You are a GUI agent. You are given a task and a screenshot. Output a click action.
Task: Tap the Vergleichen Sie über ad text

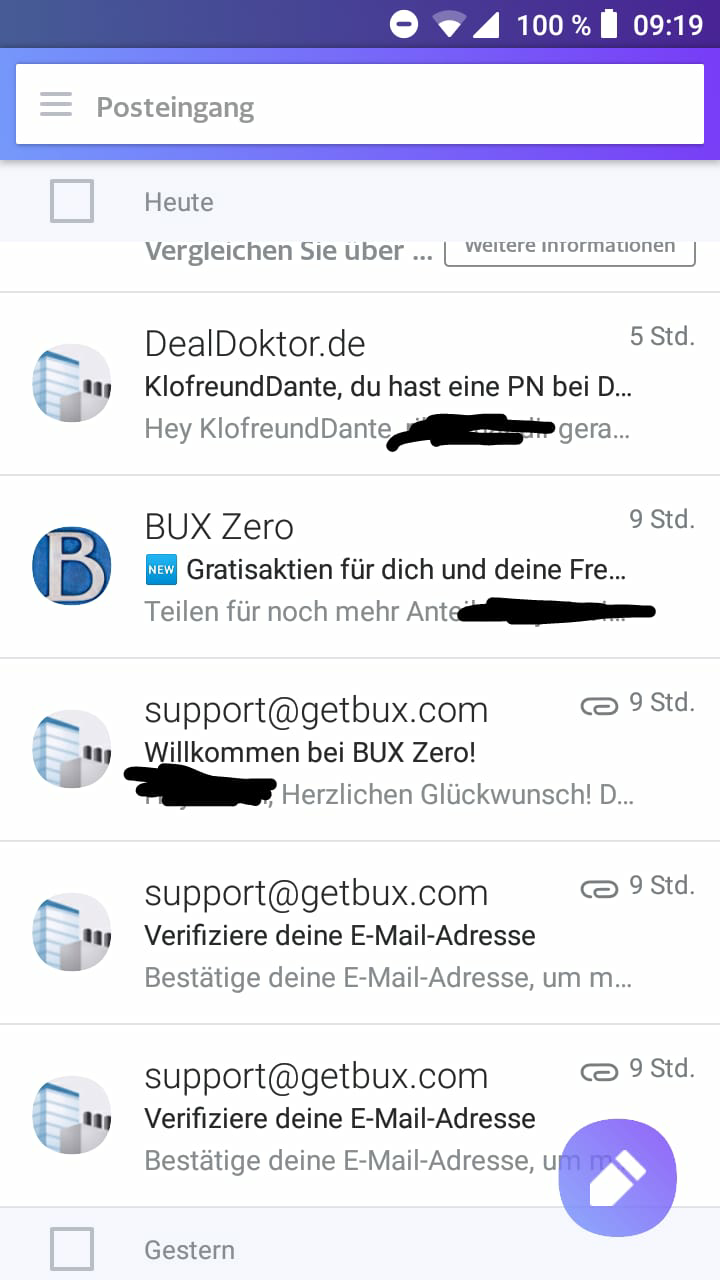288,251
